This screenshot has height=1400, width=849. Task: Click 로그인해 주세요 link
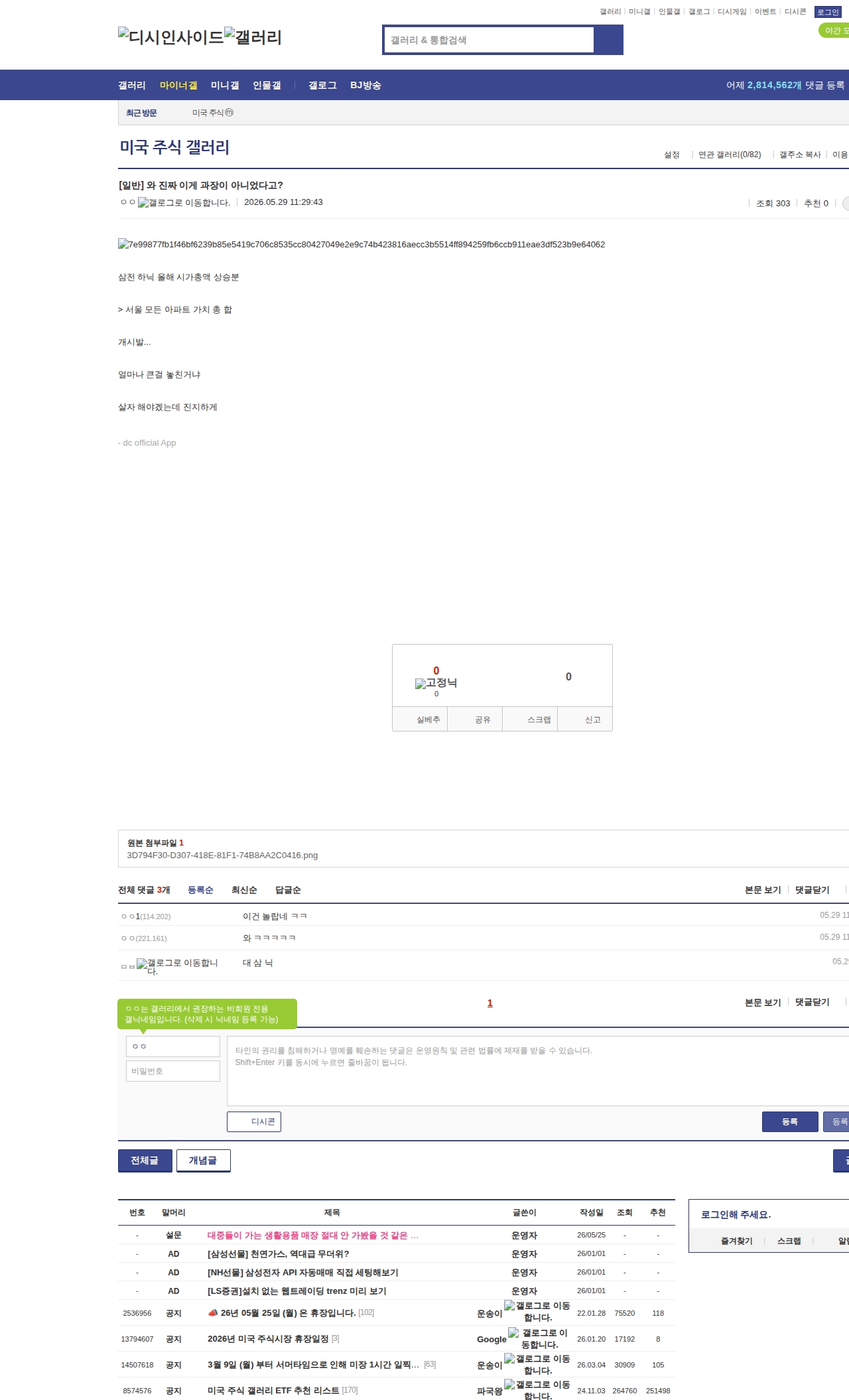[x=736, y=1215]
